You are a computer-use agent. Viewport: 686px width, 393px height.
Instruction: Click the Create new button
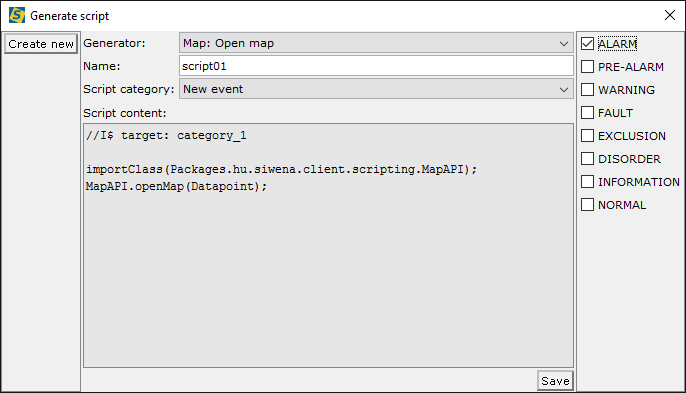(x=41, y=44)
